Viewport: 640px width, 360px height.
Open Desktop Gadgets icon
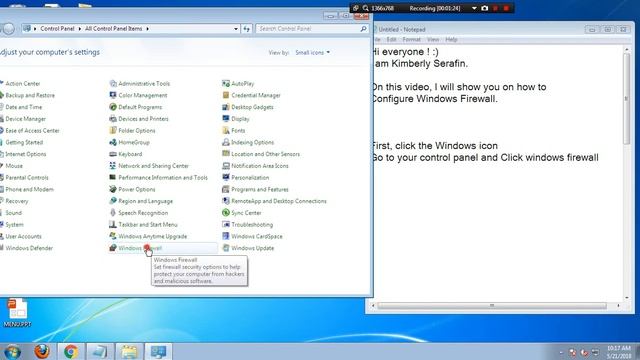pyautogui.click(x=226, y=107)
